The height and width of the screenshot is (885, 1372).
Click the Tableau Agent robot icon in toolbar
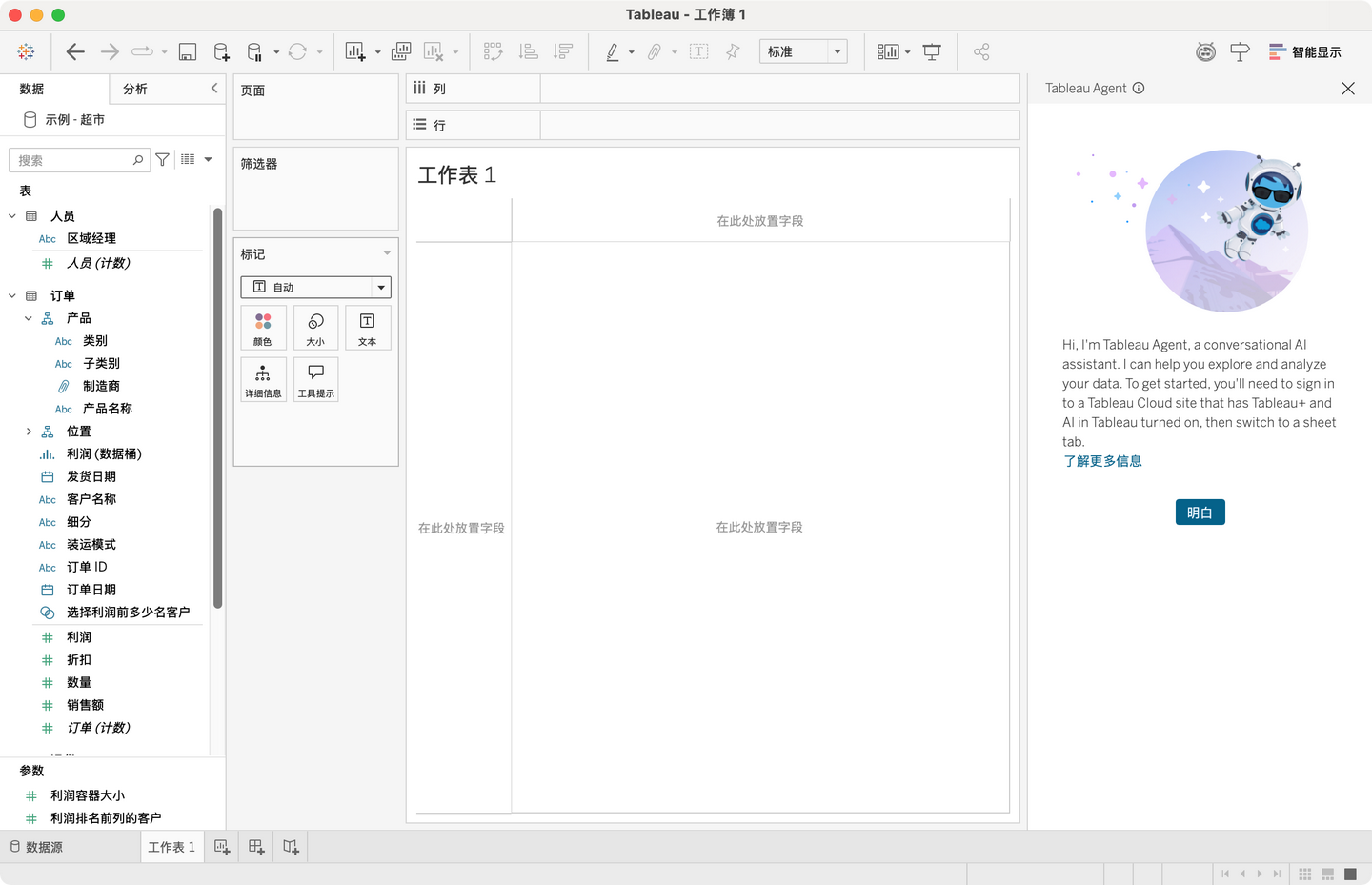tap(1205, 51)
